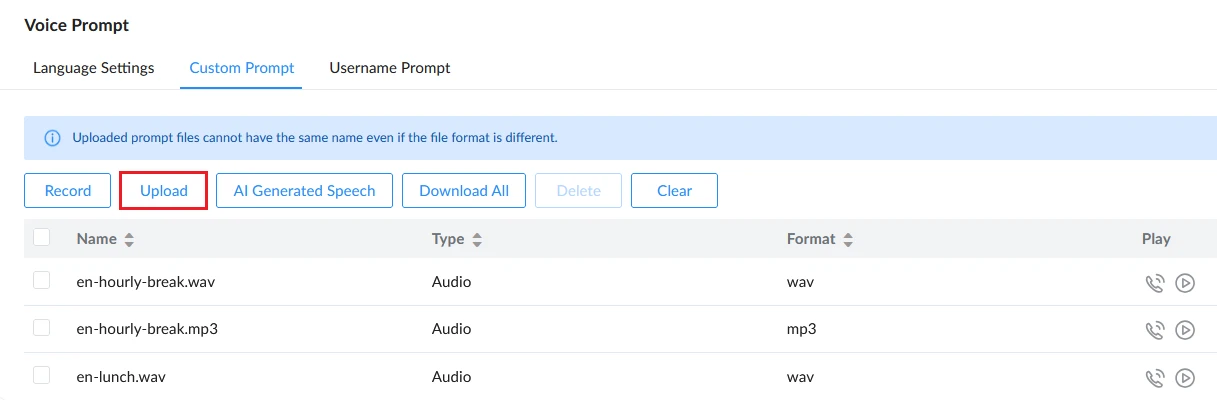Check the box for en-hourly-break.wav
The height and width of the screenshot is (400, 1217).
pos(41,280)
